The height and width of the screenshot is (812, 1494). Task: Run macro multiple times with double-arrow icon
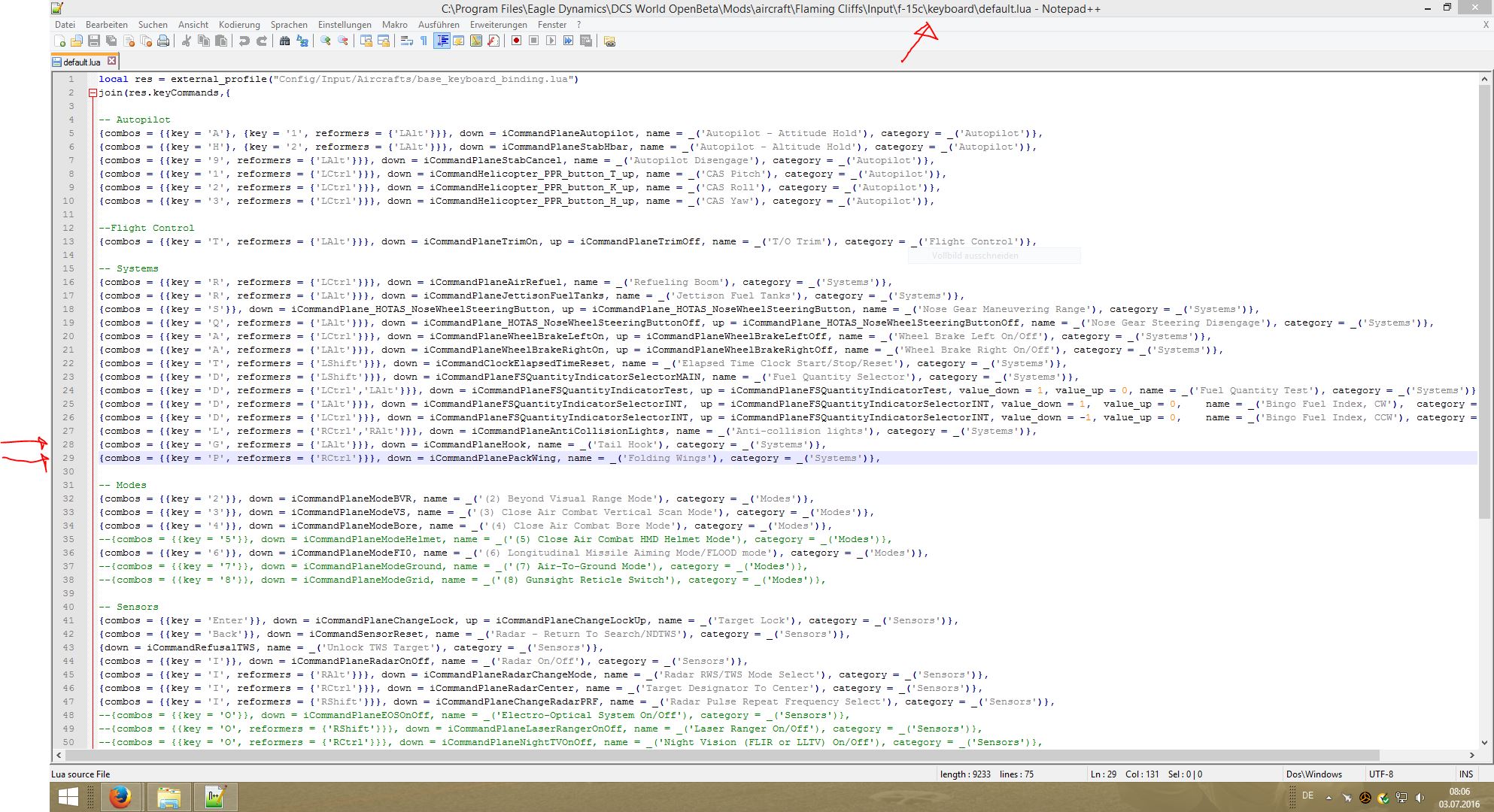click(568, 41)
